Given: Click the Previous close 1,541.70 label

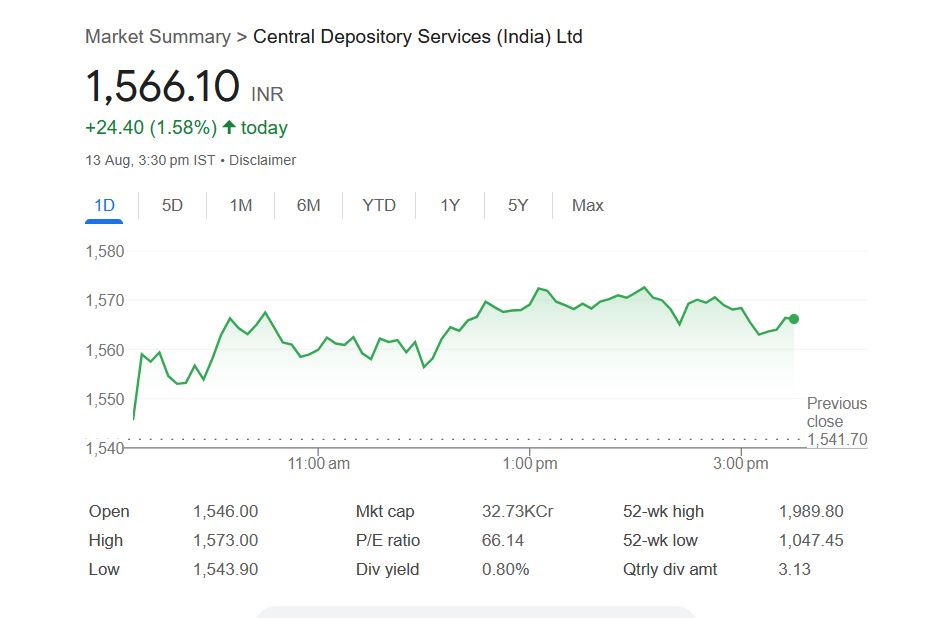Looking at the screenshot, I should tap(837, 421).
